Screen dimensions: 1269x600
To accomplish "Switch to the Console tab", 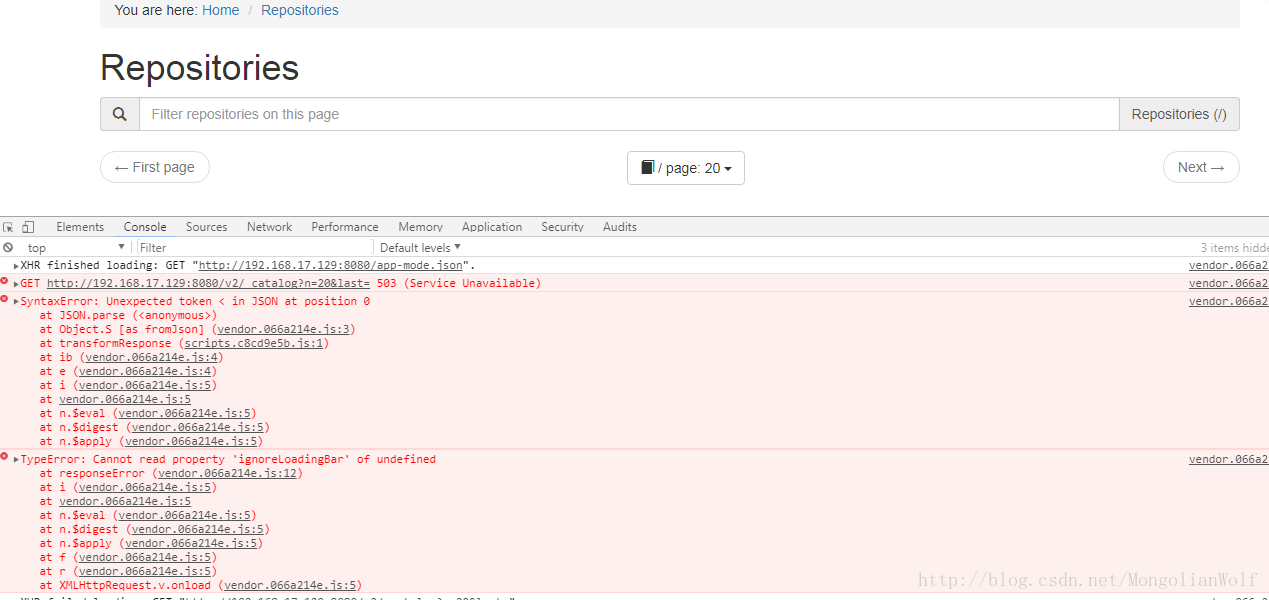I will click(x=145, y=227).
